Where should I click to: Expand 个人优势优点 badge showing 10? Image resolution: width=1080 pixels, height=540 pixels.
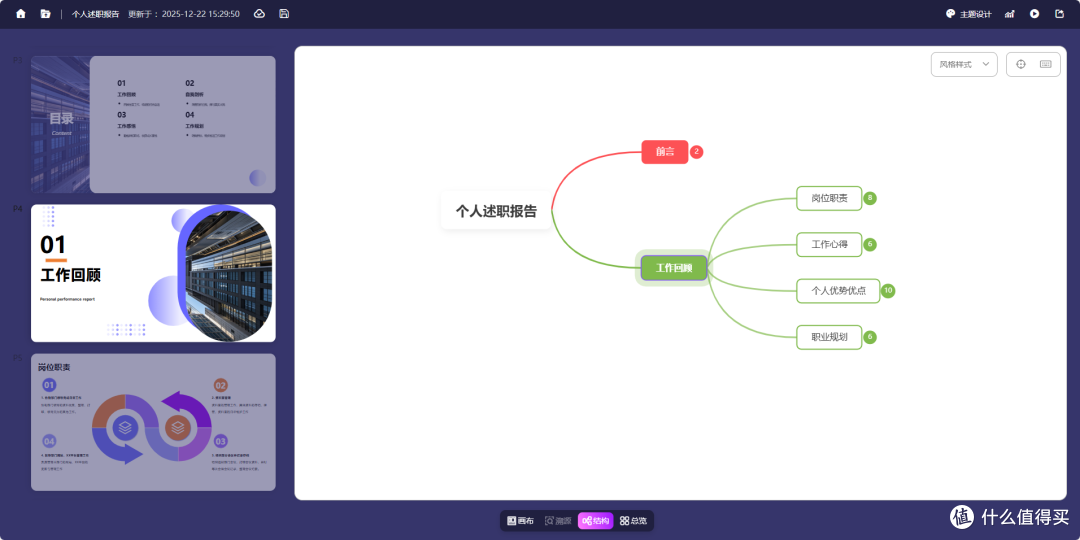[888, 291]
